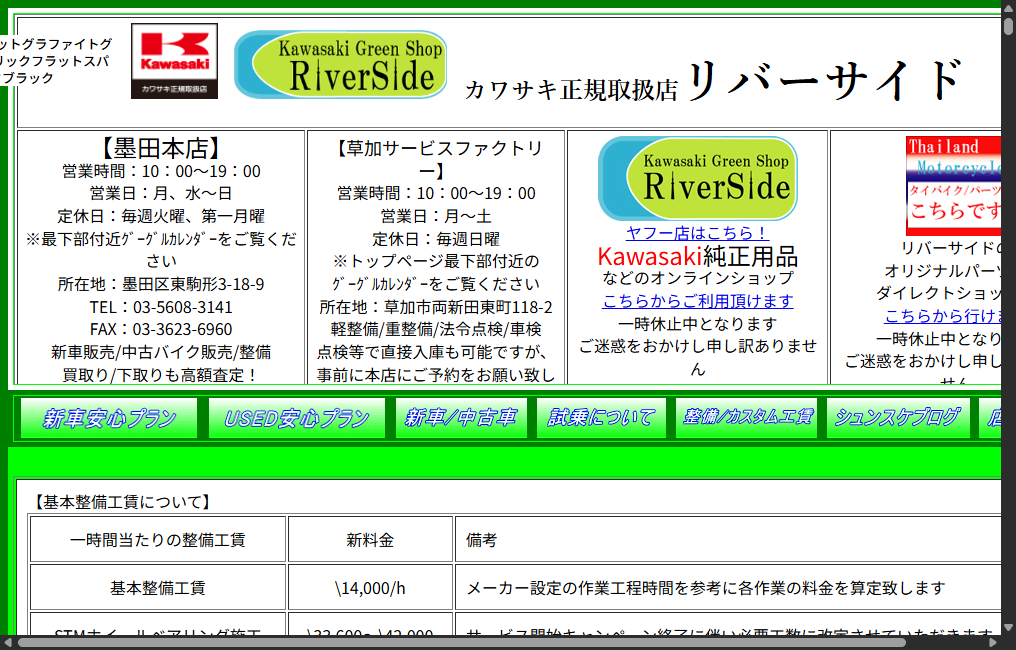Open the Thailand Motorcycle parts banner
Viewport: 1016px width, 650px height.
coord(954,185)
